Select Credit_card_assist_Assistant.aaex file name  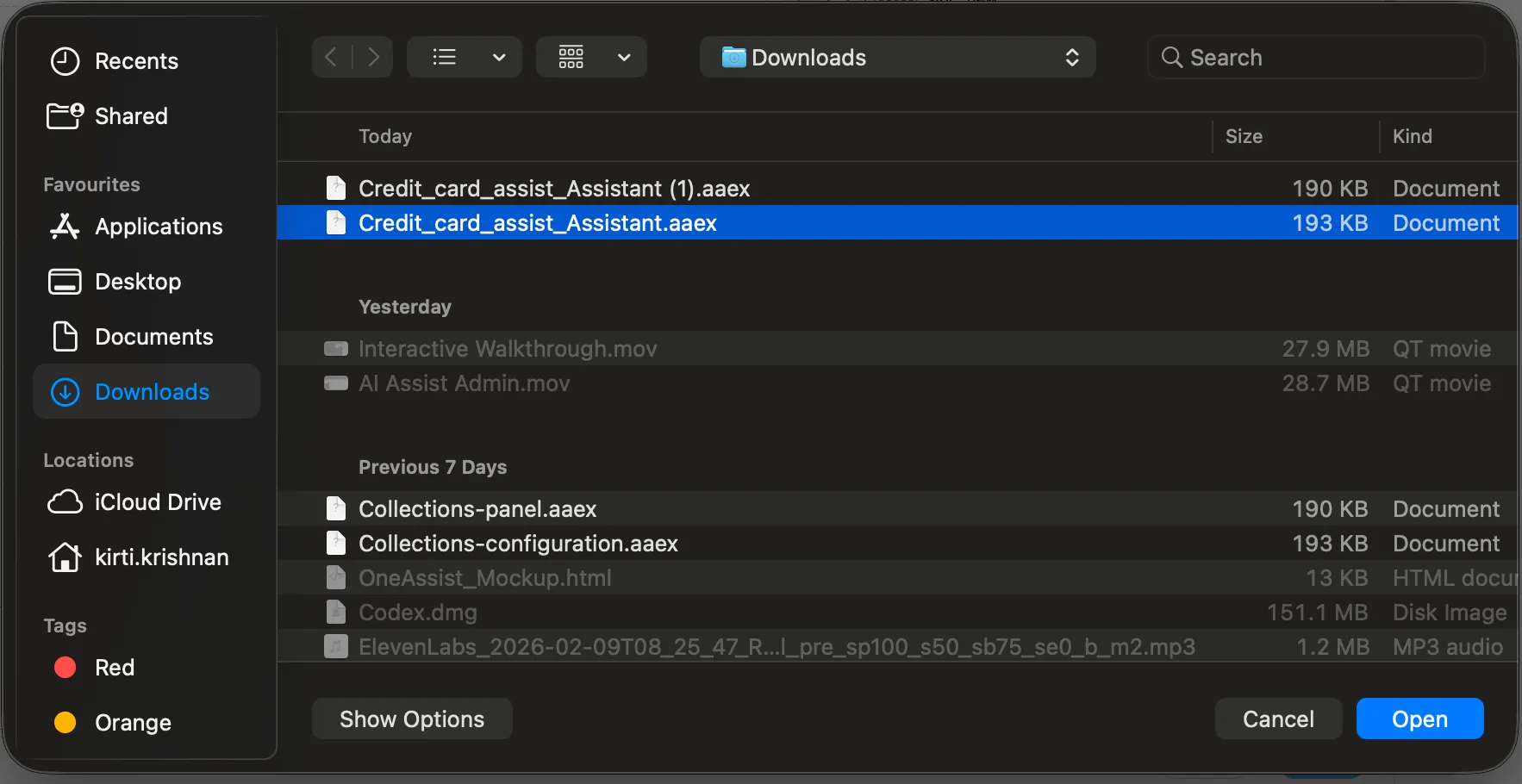pos(538,223)
